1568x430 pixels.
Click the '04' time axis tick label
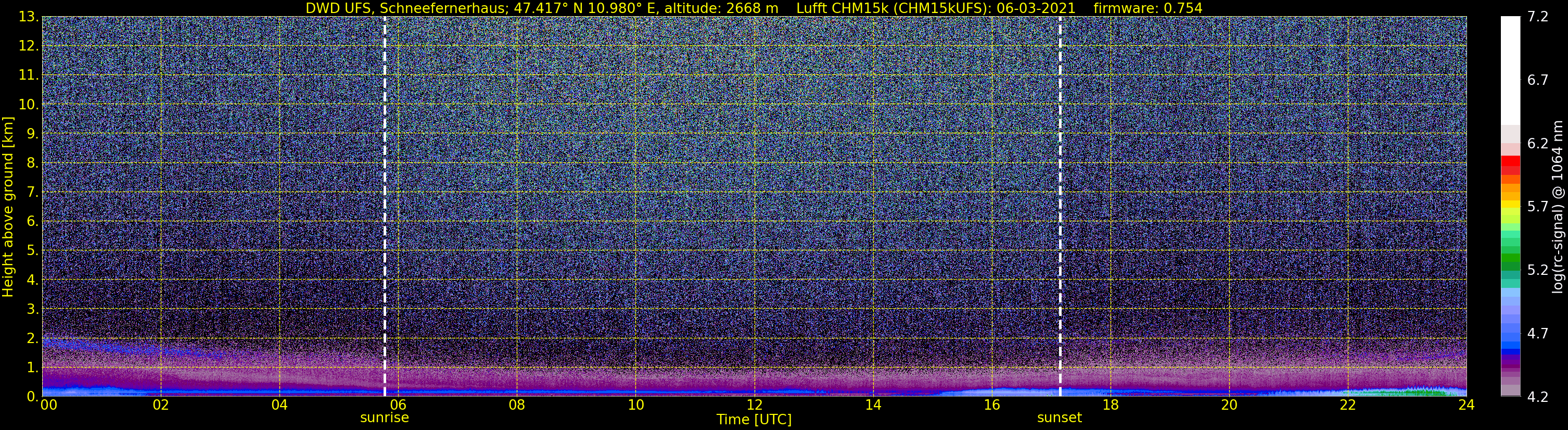point(279,405)
